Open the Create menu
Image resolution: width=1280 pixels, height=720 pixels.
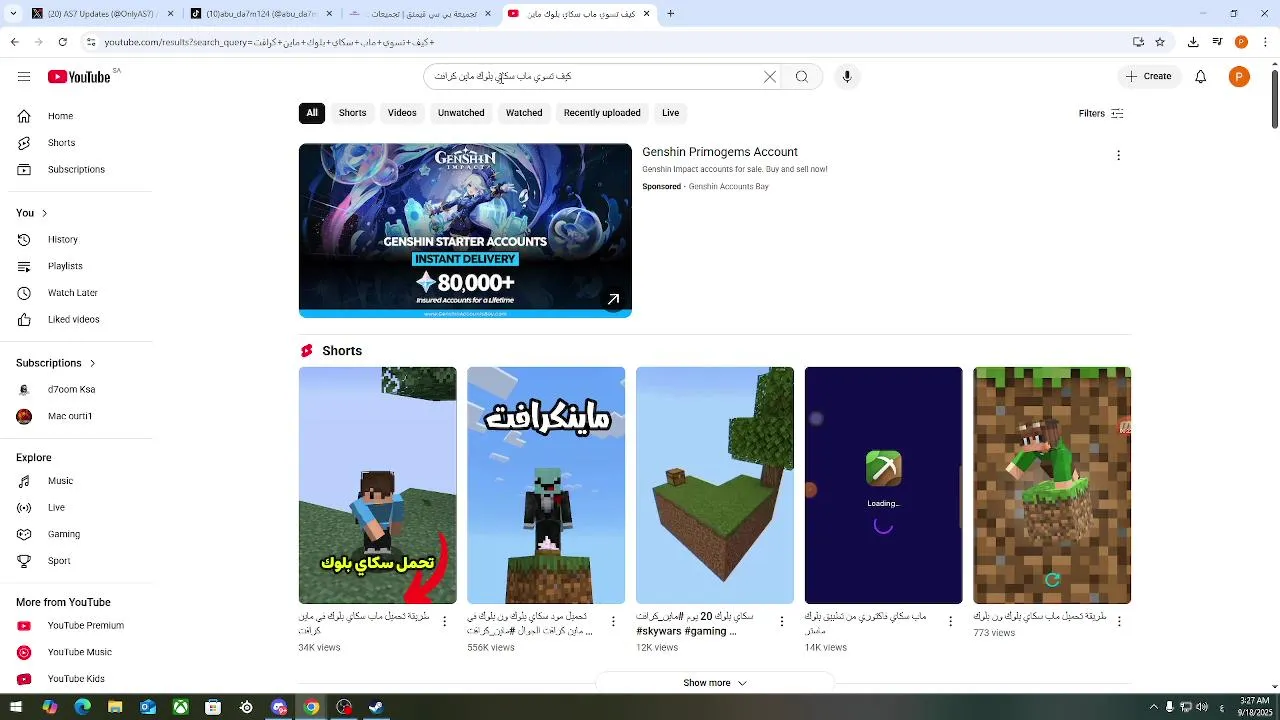pyautogui.click(x=1148, y=77)
